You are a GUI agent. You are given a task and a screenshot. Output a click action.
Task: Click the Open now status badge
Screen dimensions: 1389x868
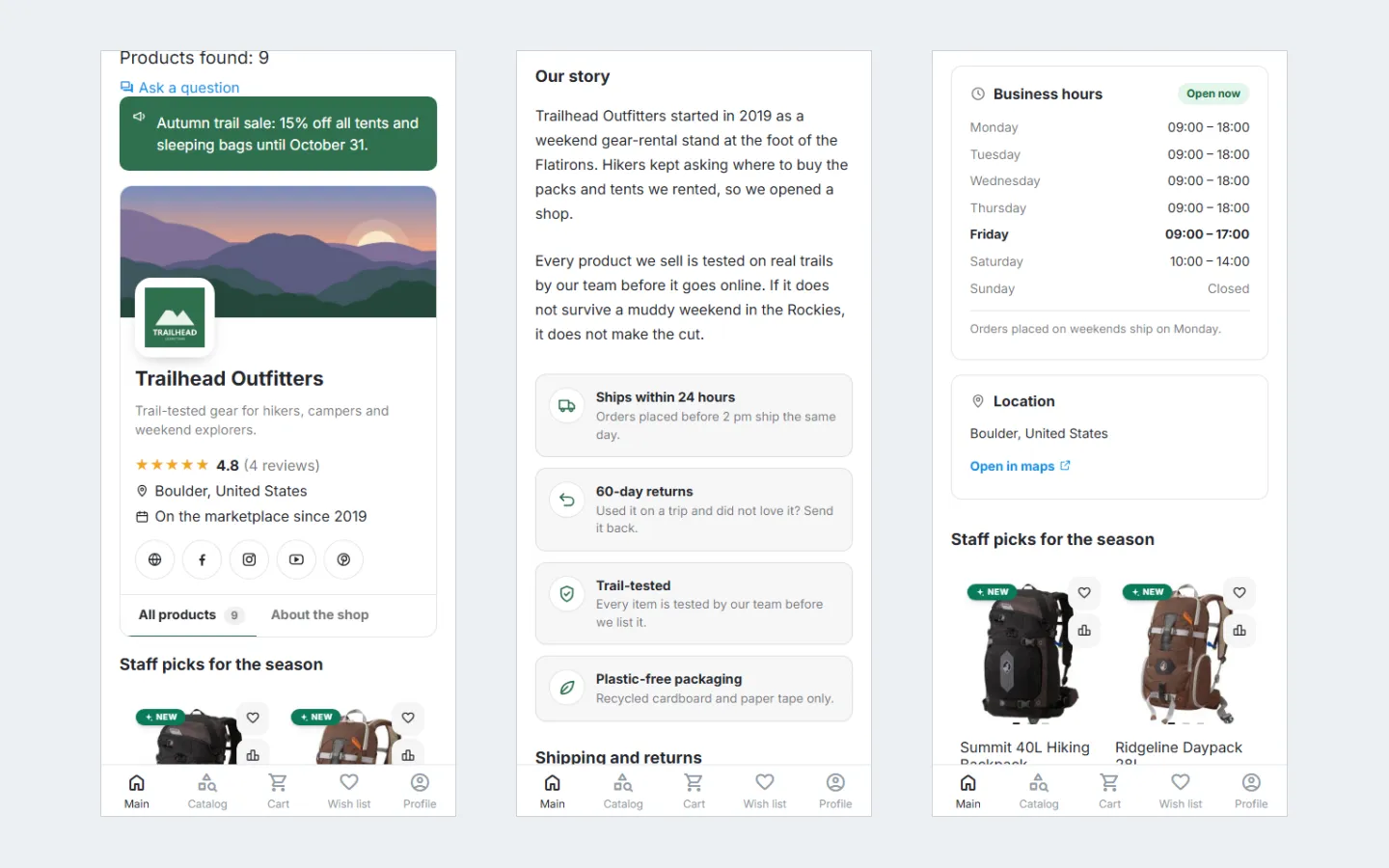point(1213,94)
